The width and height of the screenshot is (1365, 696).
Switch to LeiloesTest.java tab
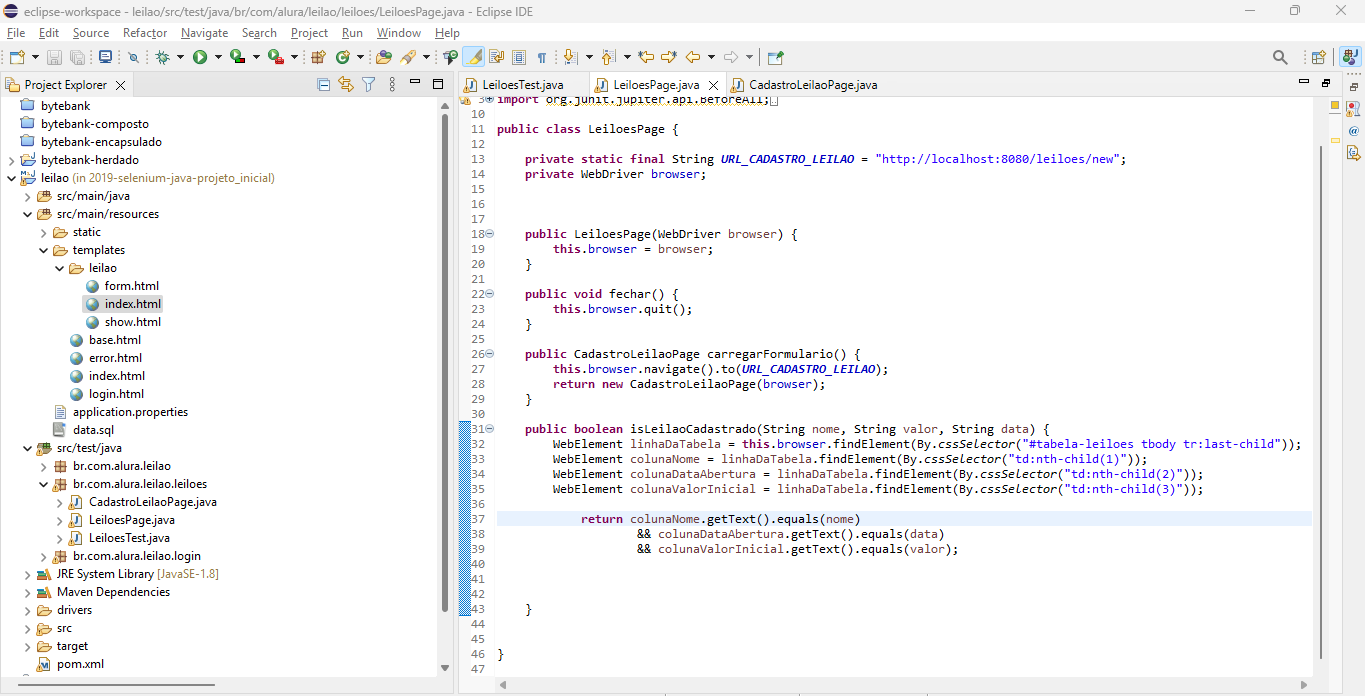click(522, 85)
